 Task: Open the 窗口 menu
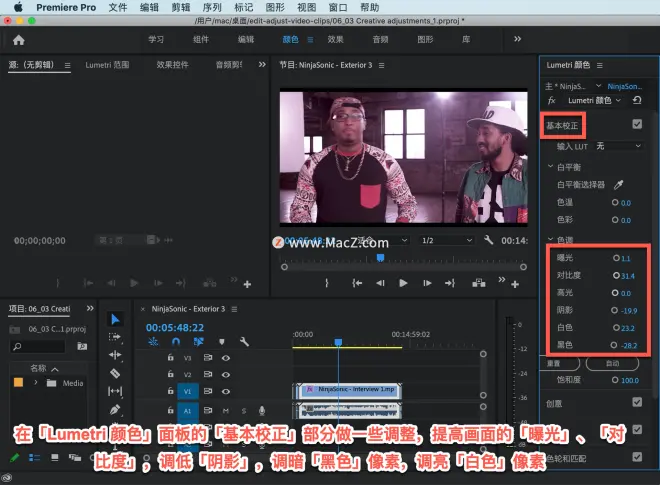(338, 7)
